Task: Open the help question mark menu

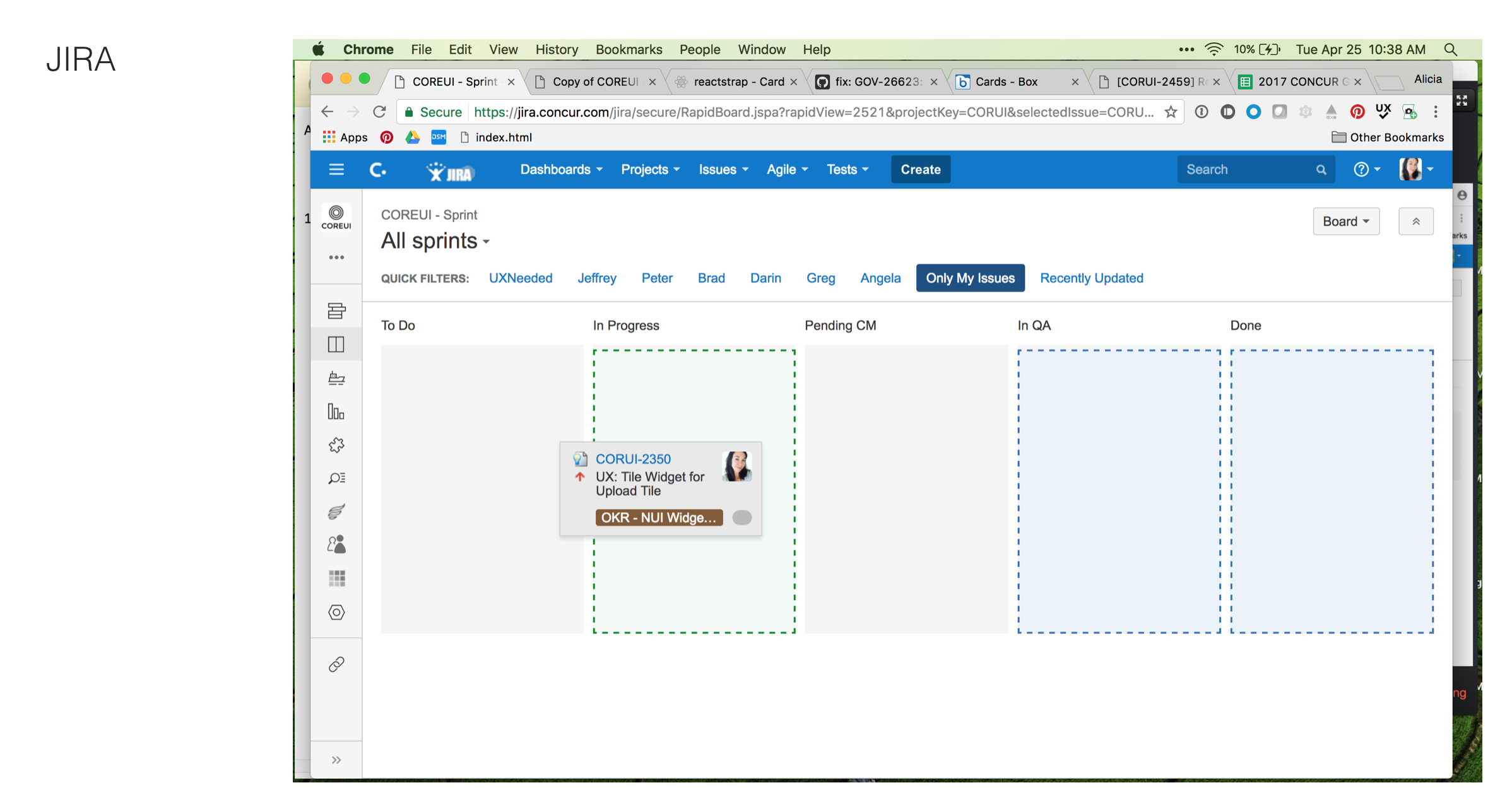Action: [x=1366, y=170]
